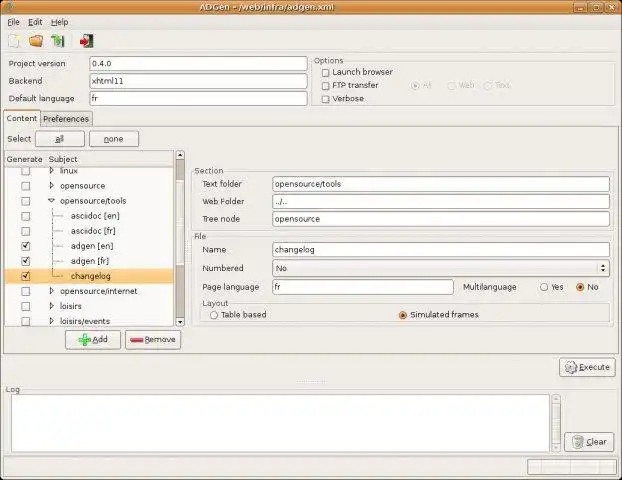Enable the FTP transfer checkbox
Image resolution: width=622 pixels, height=480 pixels.
tap(325, 86)
